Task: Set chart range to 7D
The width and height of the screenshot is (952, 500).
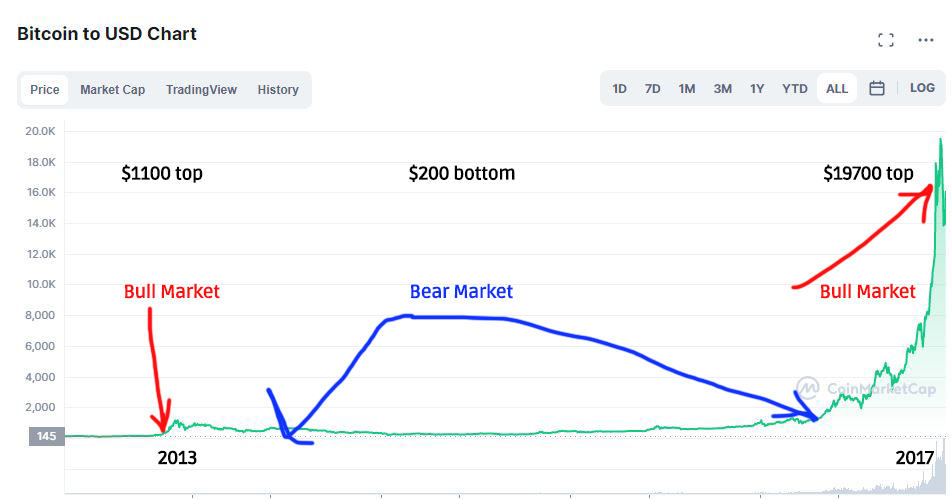Action: (653, 88)
